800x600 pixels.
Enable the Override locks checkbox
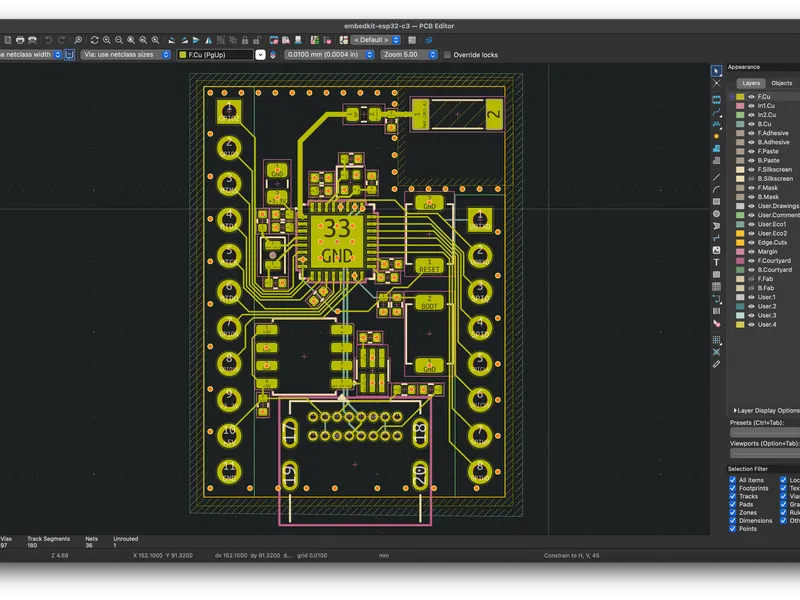coord(447,55)
